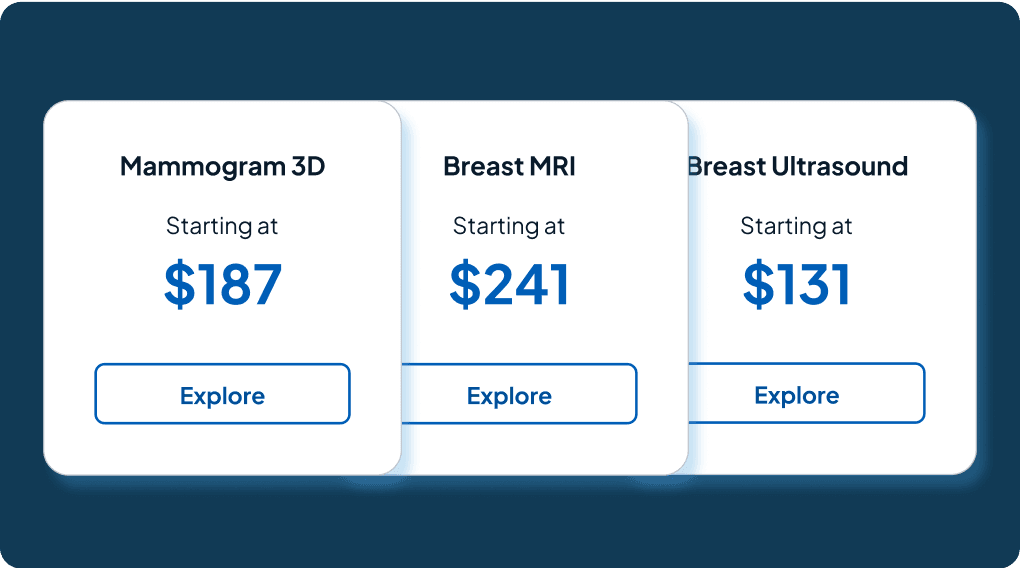Click Starting at label above $131
This screenshot has height=568, width=1020.
point(796,226)
